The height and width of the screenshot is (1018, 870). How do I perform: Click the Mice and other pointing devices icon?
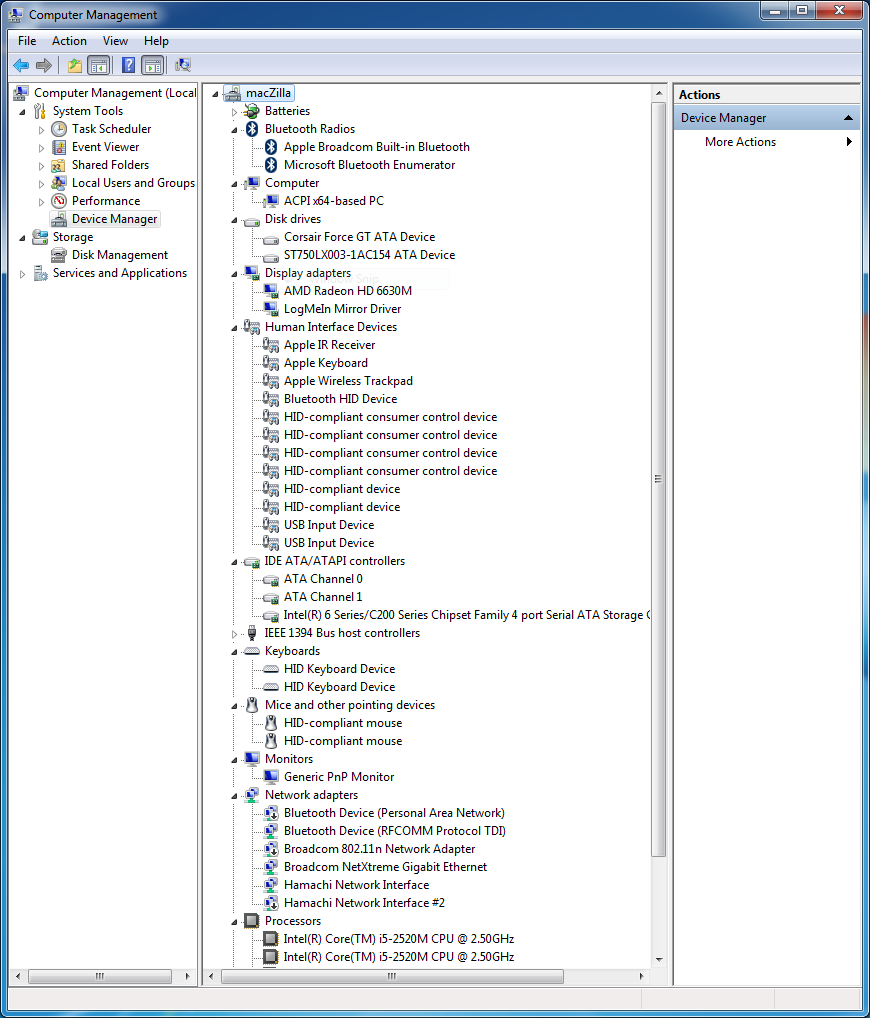252,705
